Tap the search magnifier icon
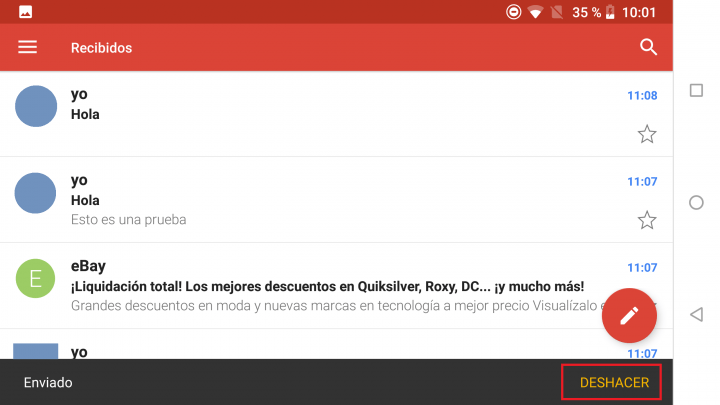 [x=648, y=47]
